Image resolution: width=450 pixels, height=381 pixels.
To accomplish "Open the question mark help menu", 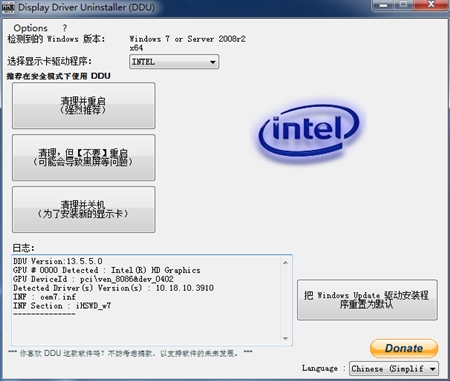I will click(64, 28).
